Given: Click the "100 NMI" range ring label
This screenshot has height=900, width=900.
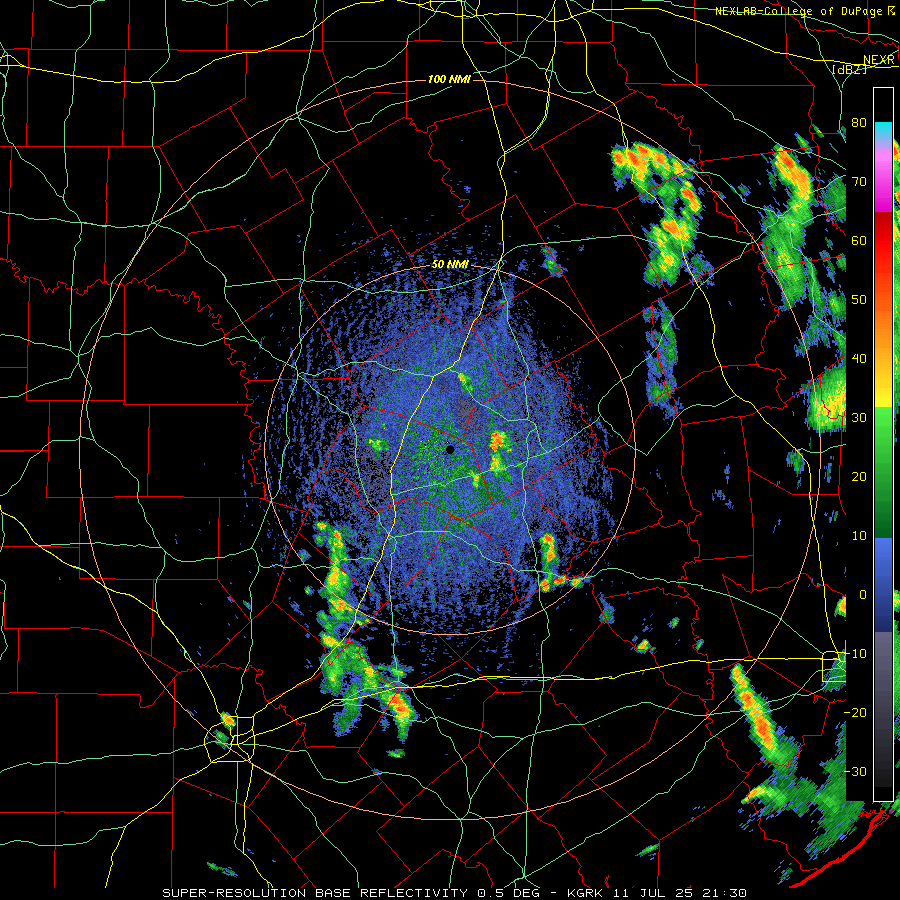Looking at the screenshot, I should 449,79.
